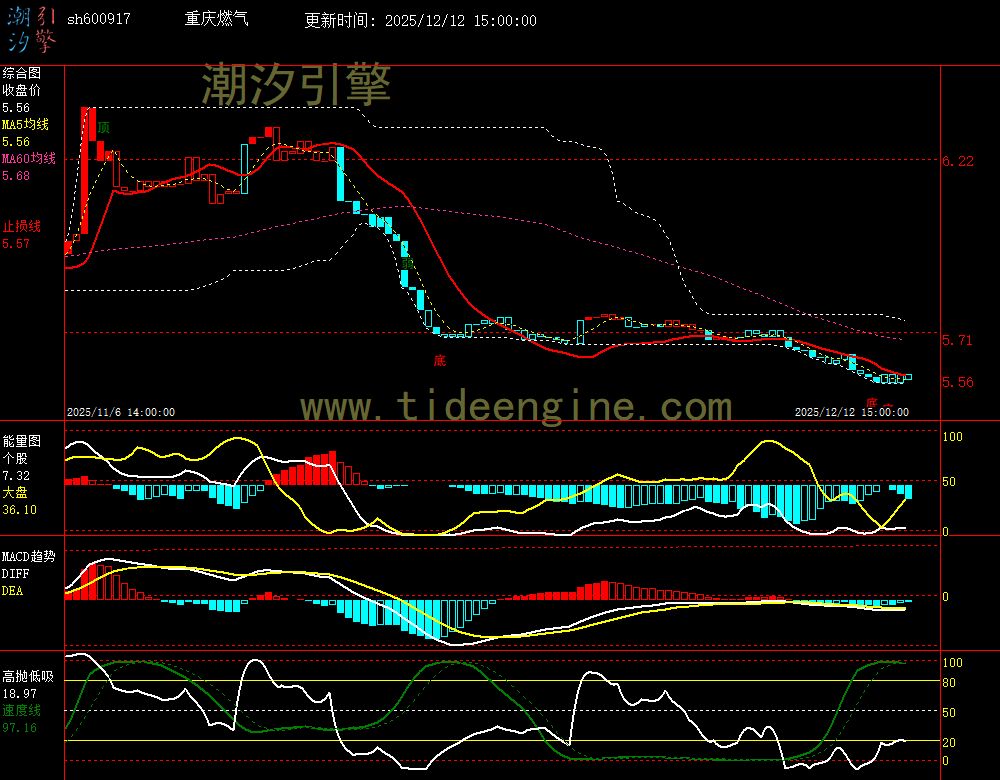Click the 2025/11/6 14:00:00 start date label

point(121,412)
